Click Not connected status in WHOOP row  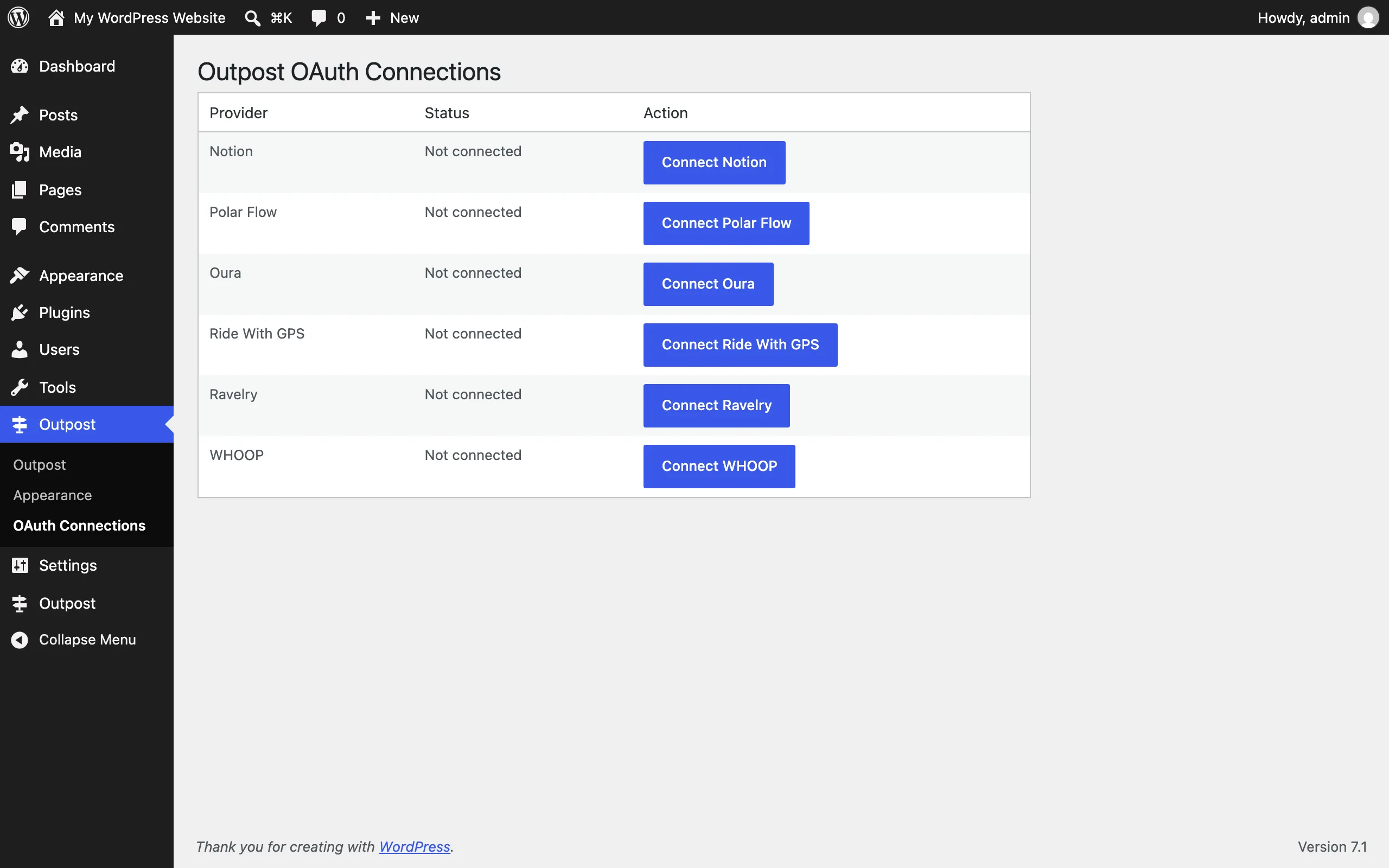[x=473, y=456]
